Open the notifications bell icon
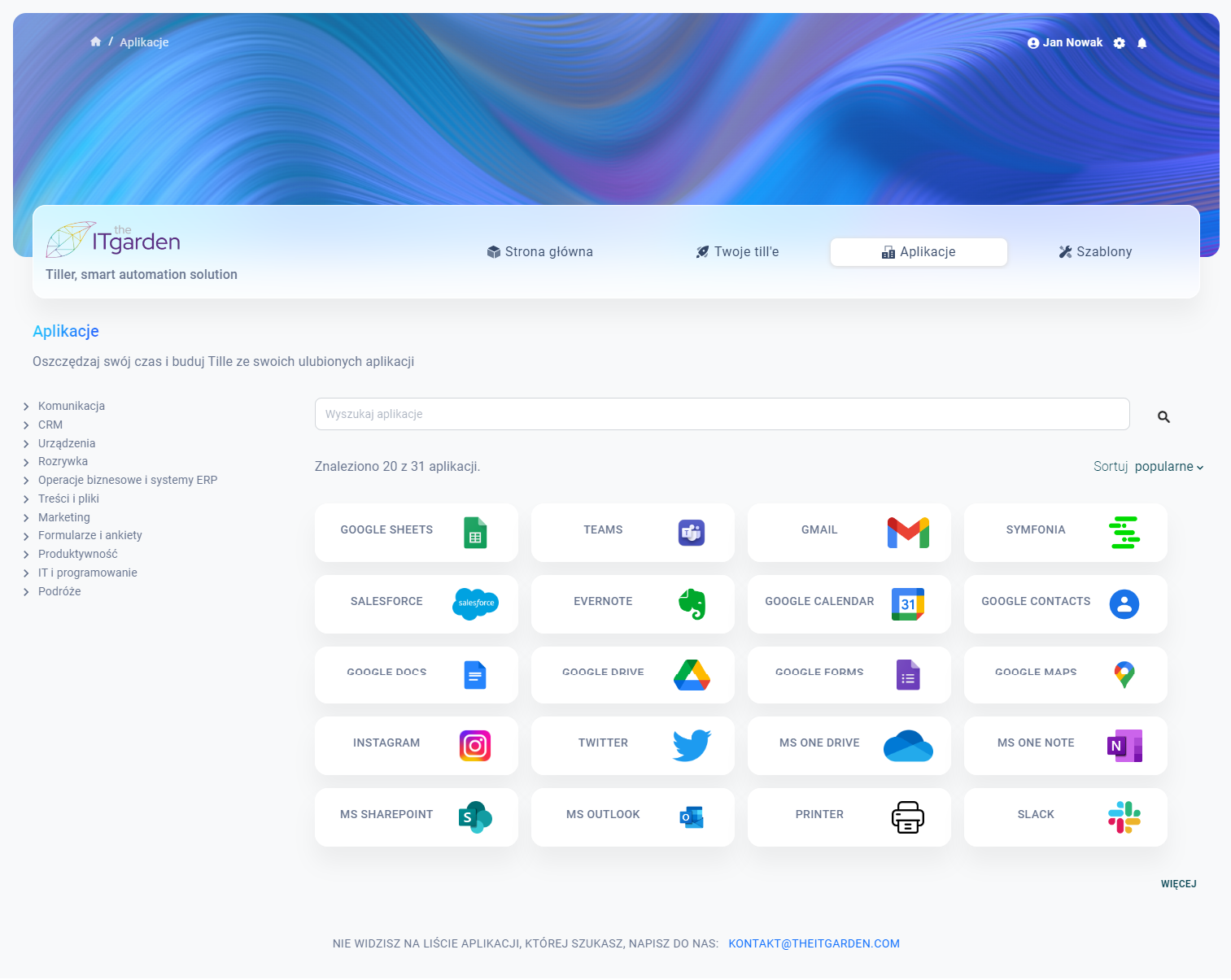 click(1142, 43)
